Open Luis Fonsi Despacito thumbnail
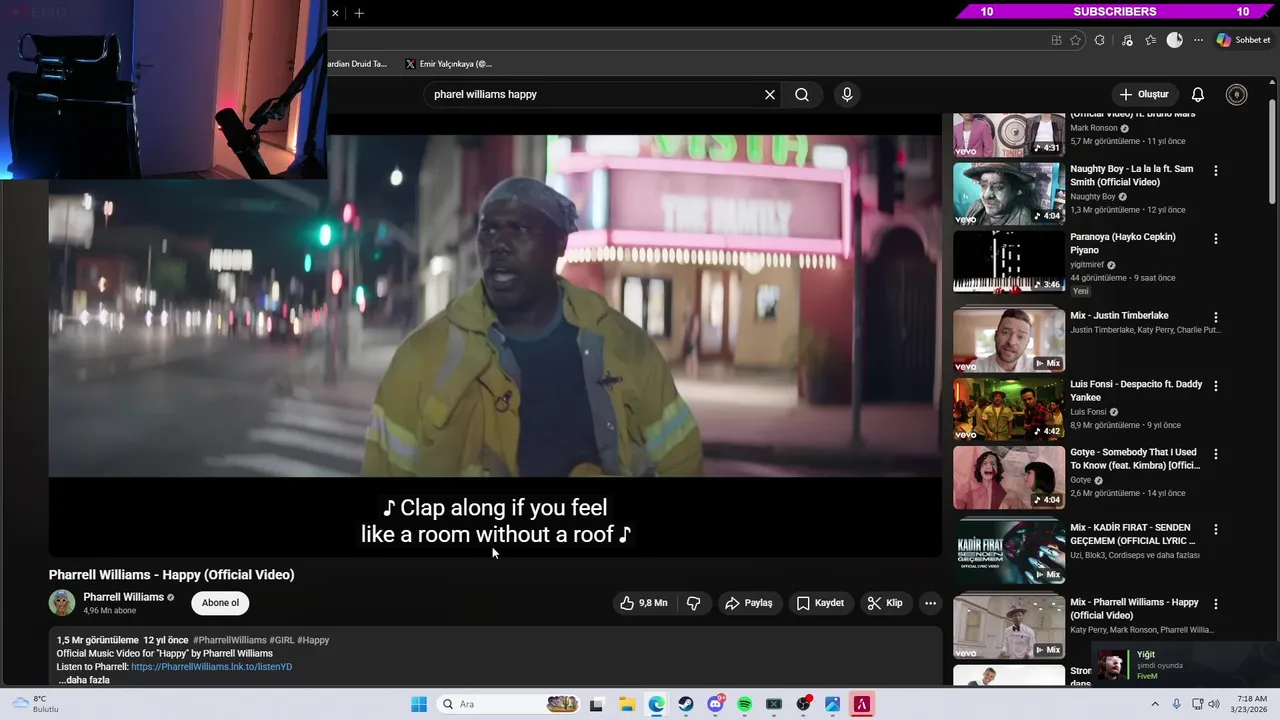The image size is (1280, 720). click(1009, 409)
